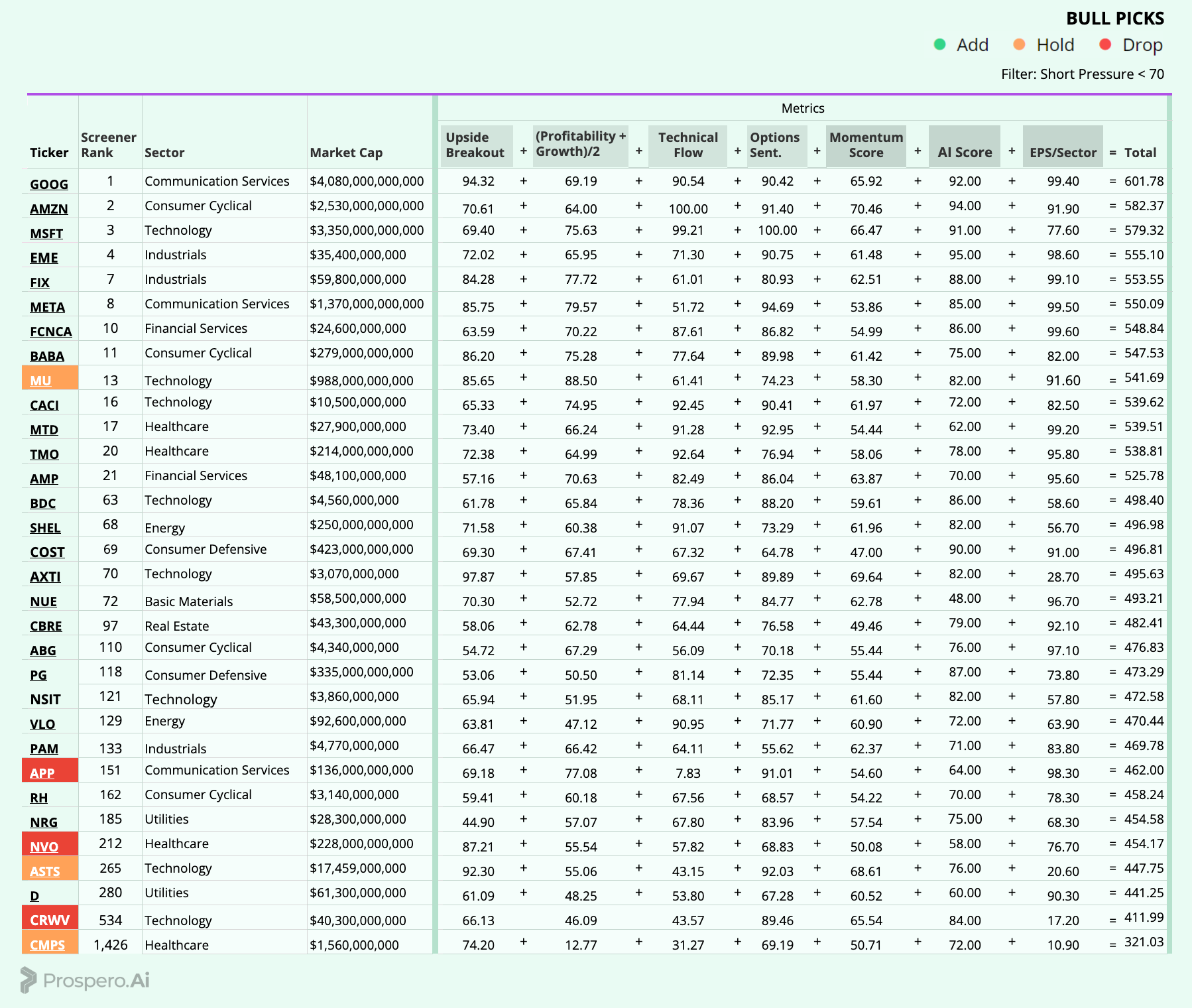Open the MTD ticker link

click(44, 430)
